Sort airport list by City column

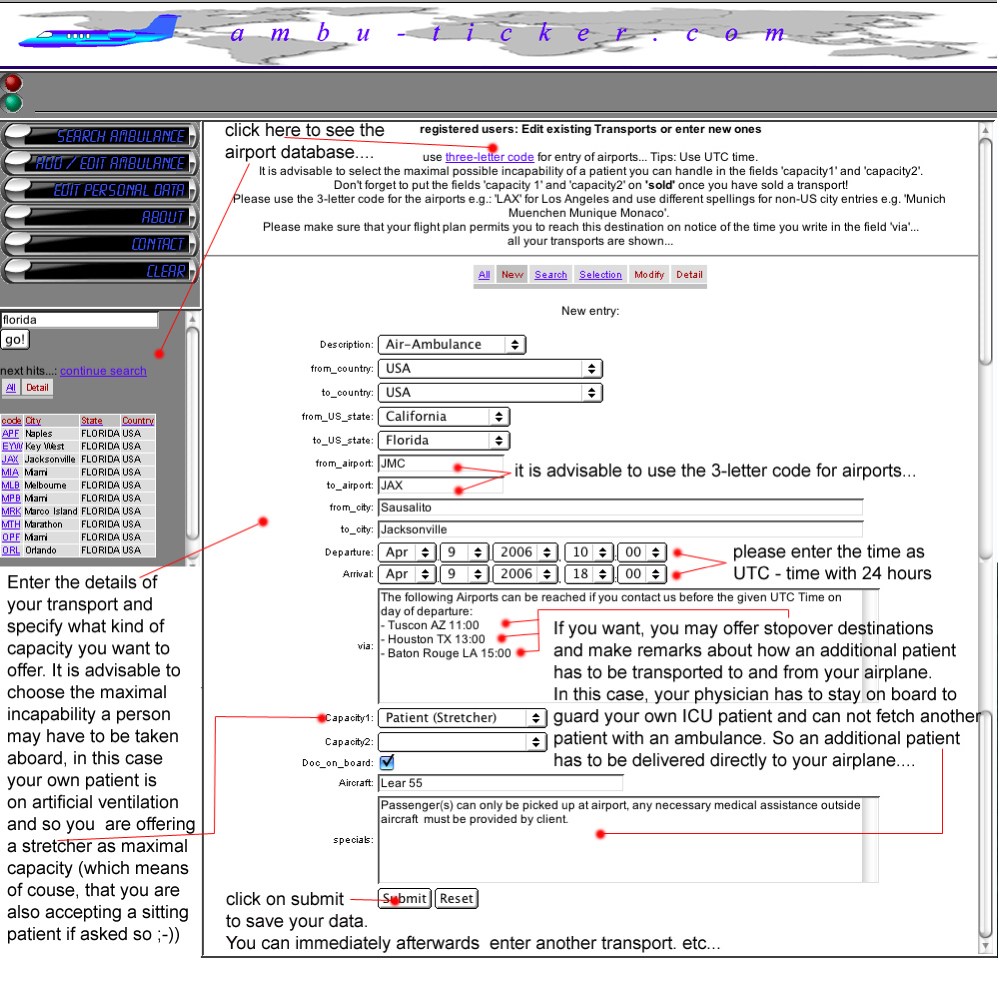click(33, 420)
